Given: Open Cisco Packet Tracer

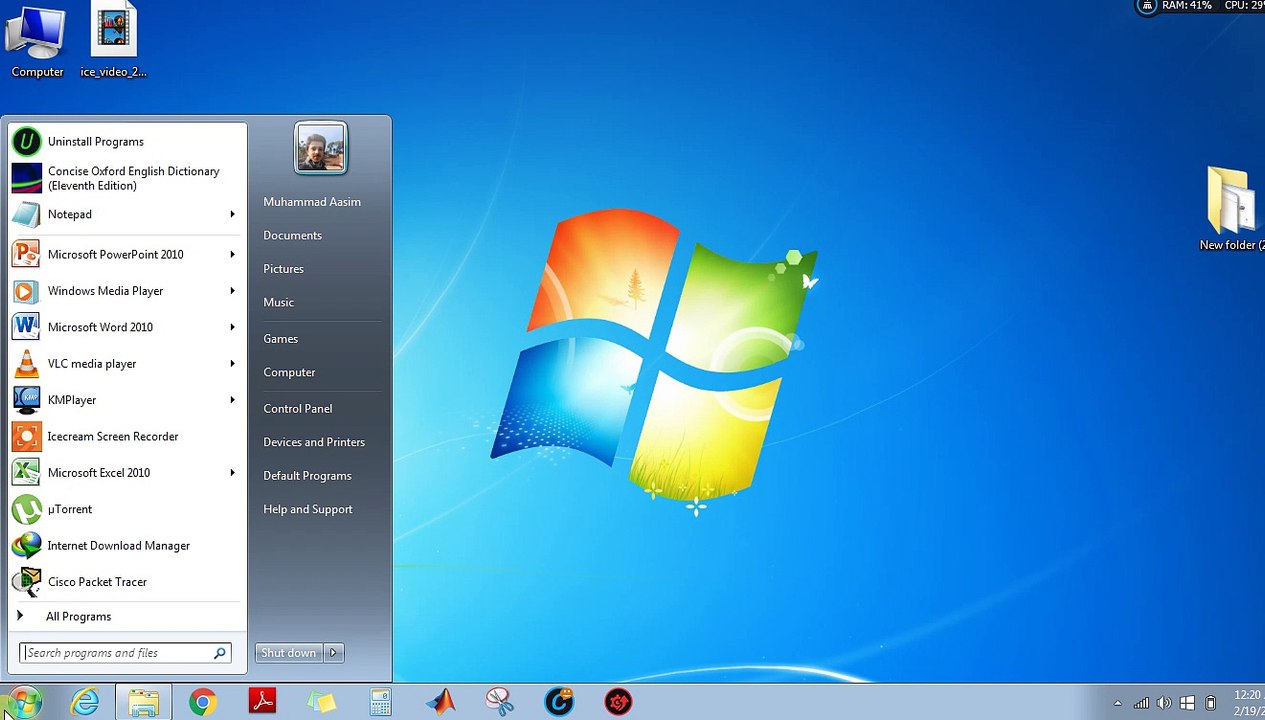Looking at the screenshot, I should 127,582.
